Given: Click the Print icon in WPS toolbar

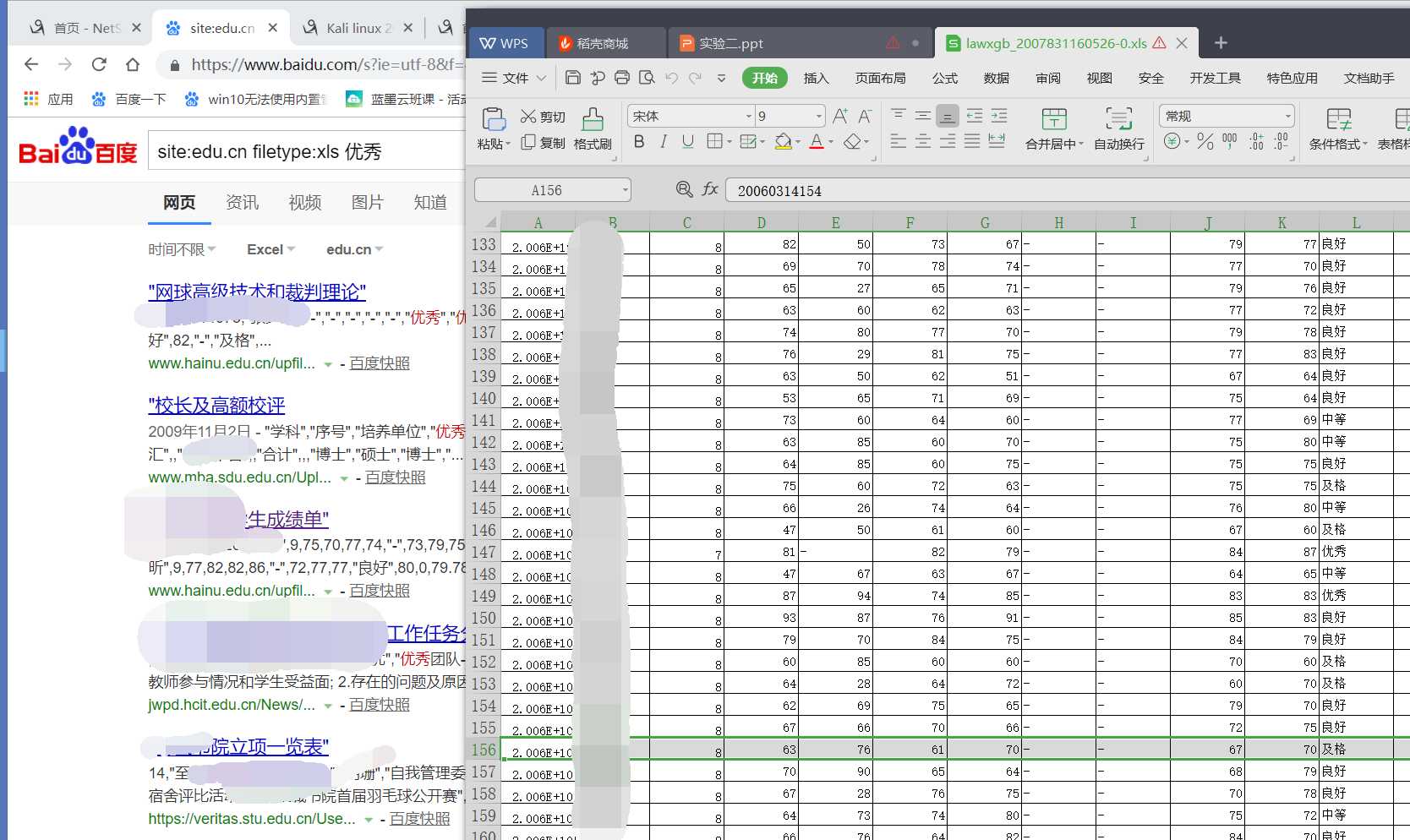Looking at the screenshot, I should (x=622, y=78).
